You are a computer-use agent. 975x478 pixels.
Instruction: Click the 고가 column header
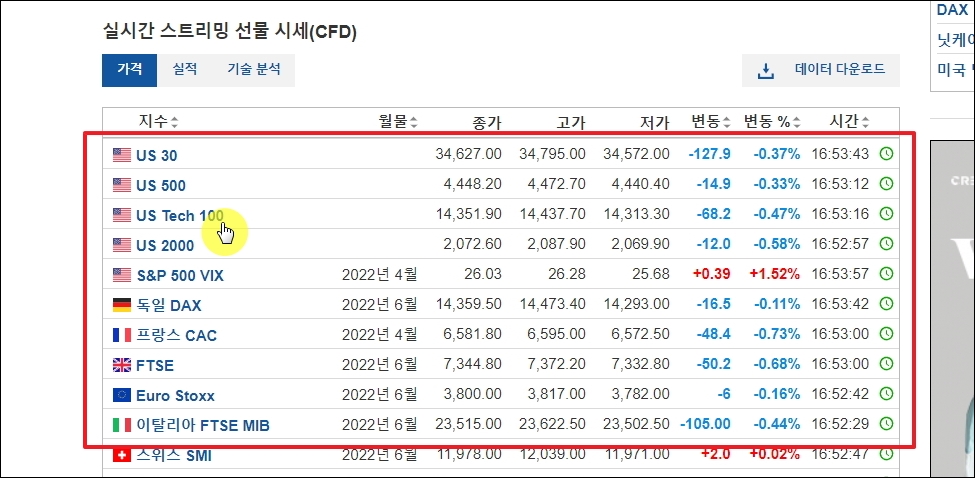[571, 122]
